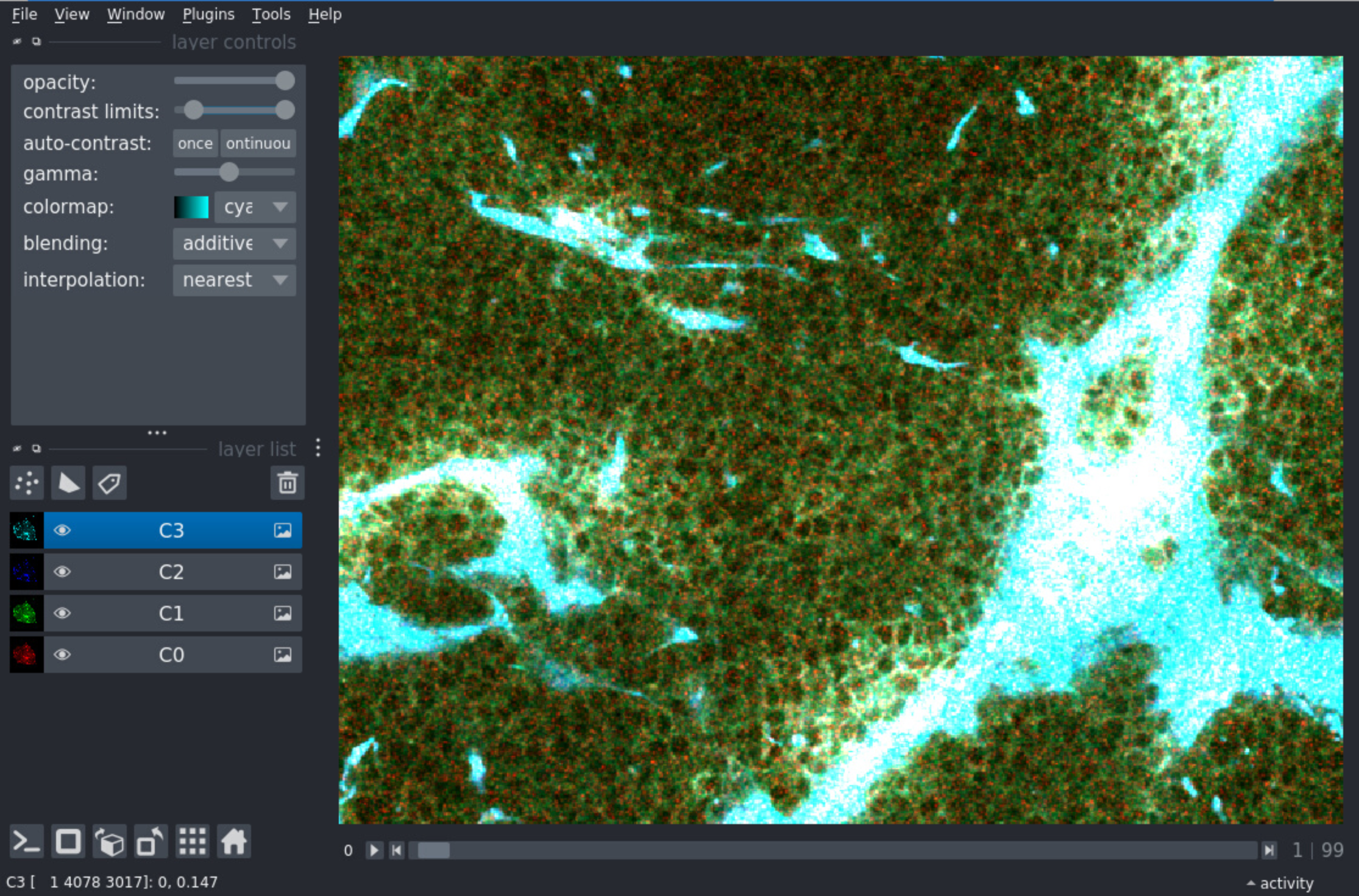Open the colormap dropdown
This screenshot has height=896, width=1359.
[255, 207]
